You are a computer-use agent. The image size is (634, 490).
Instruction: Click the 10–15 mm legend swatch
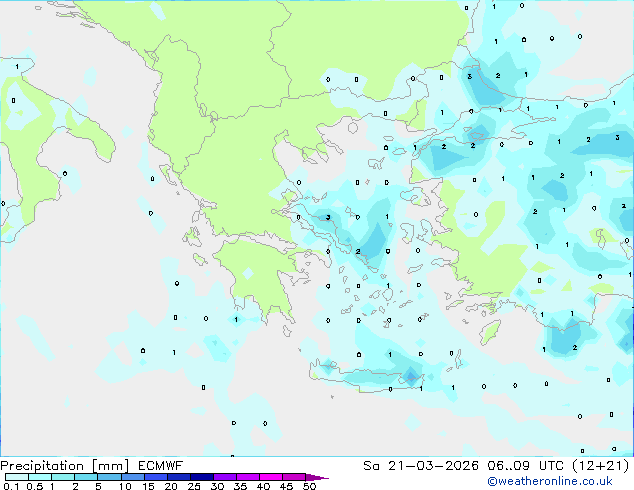coord(133,477)
